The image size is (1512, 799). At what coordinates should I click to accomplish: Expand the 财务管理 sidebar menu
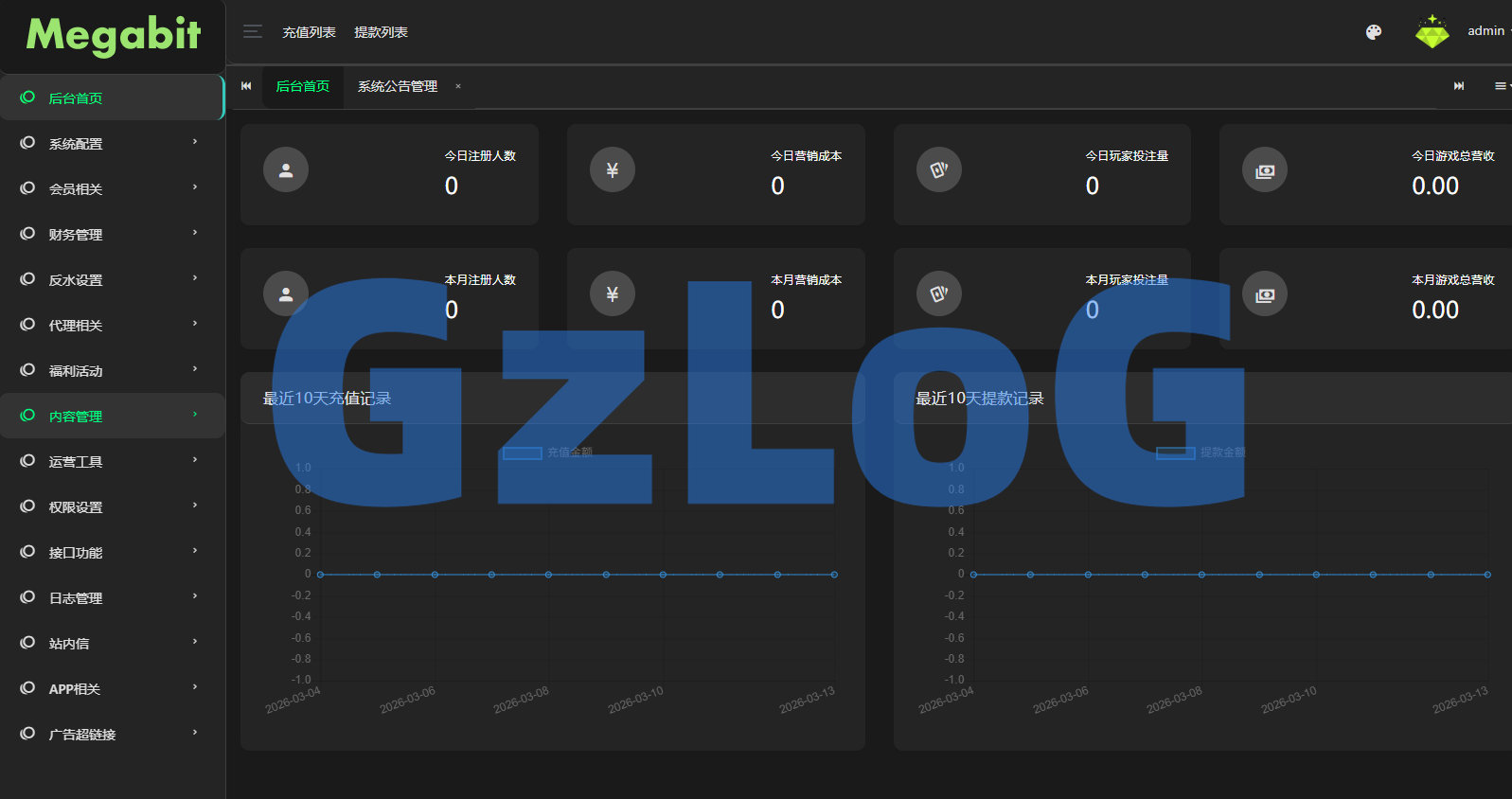[112, 235]
